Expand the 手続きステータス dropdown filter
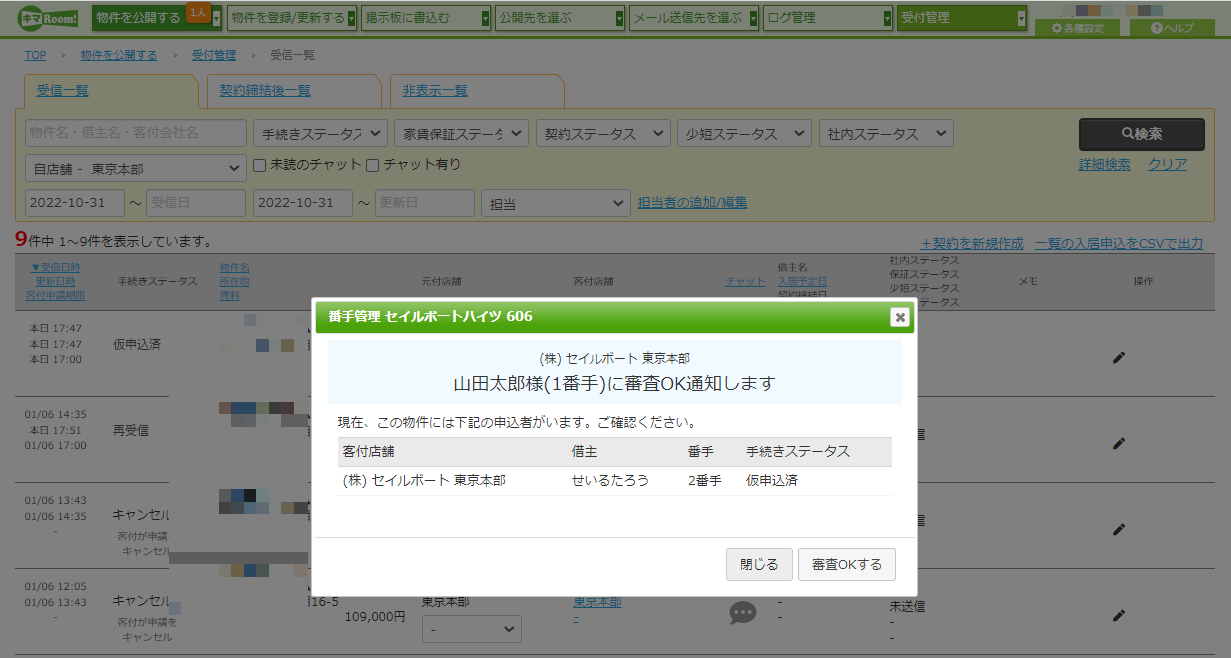This screenshot has height=658, width=1231. pyautogui.click(x=320, y=134)
